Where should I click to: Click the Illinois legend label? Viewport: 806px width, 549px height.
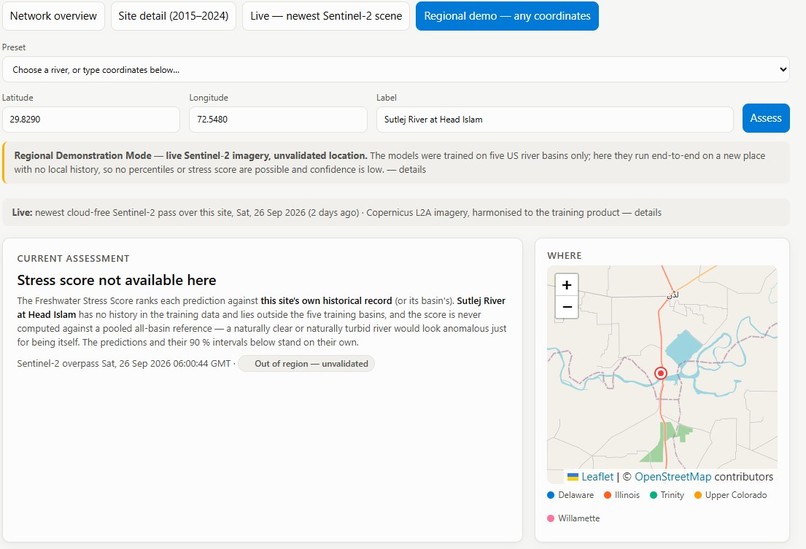coord(627,495)
